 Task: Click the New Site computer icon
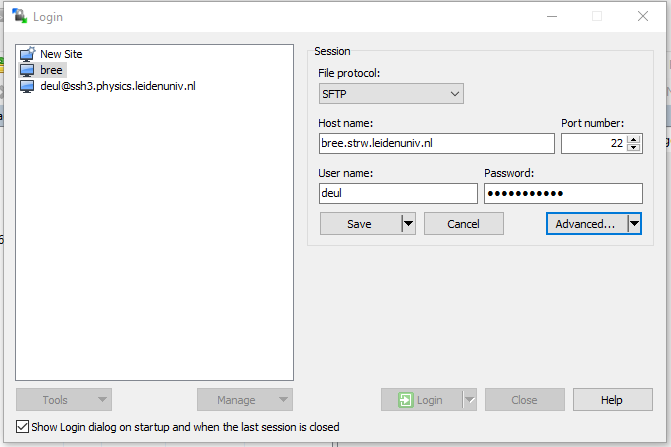(27, 54)
